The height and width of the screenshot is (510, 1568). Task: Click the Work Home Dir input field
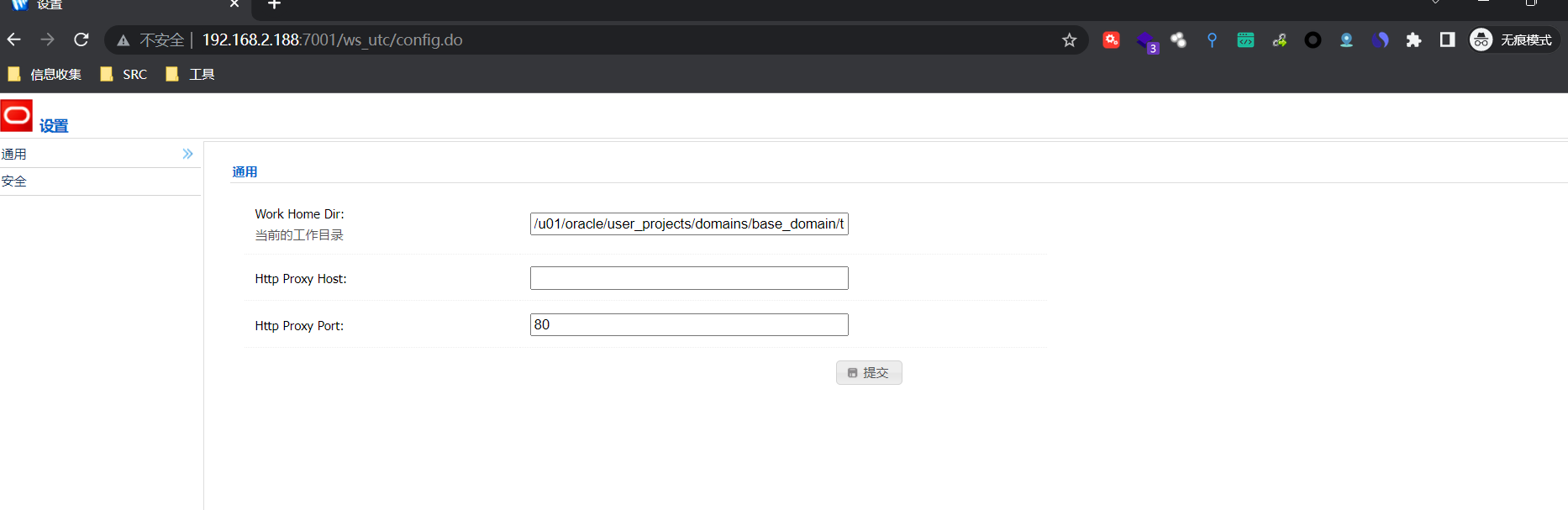click(689, 223)
